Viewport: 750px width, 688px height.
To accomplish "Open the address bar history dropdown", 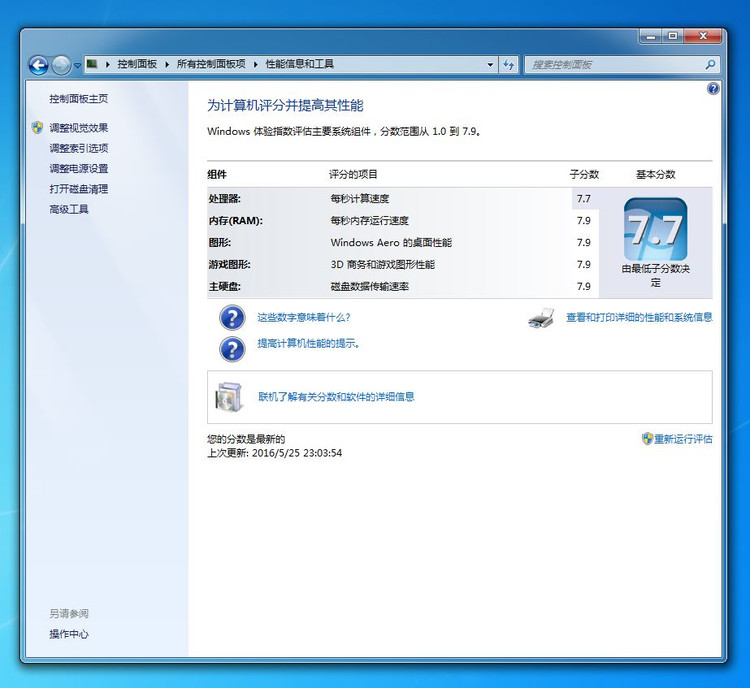I will tap(490, 65).
